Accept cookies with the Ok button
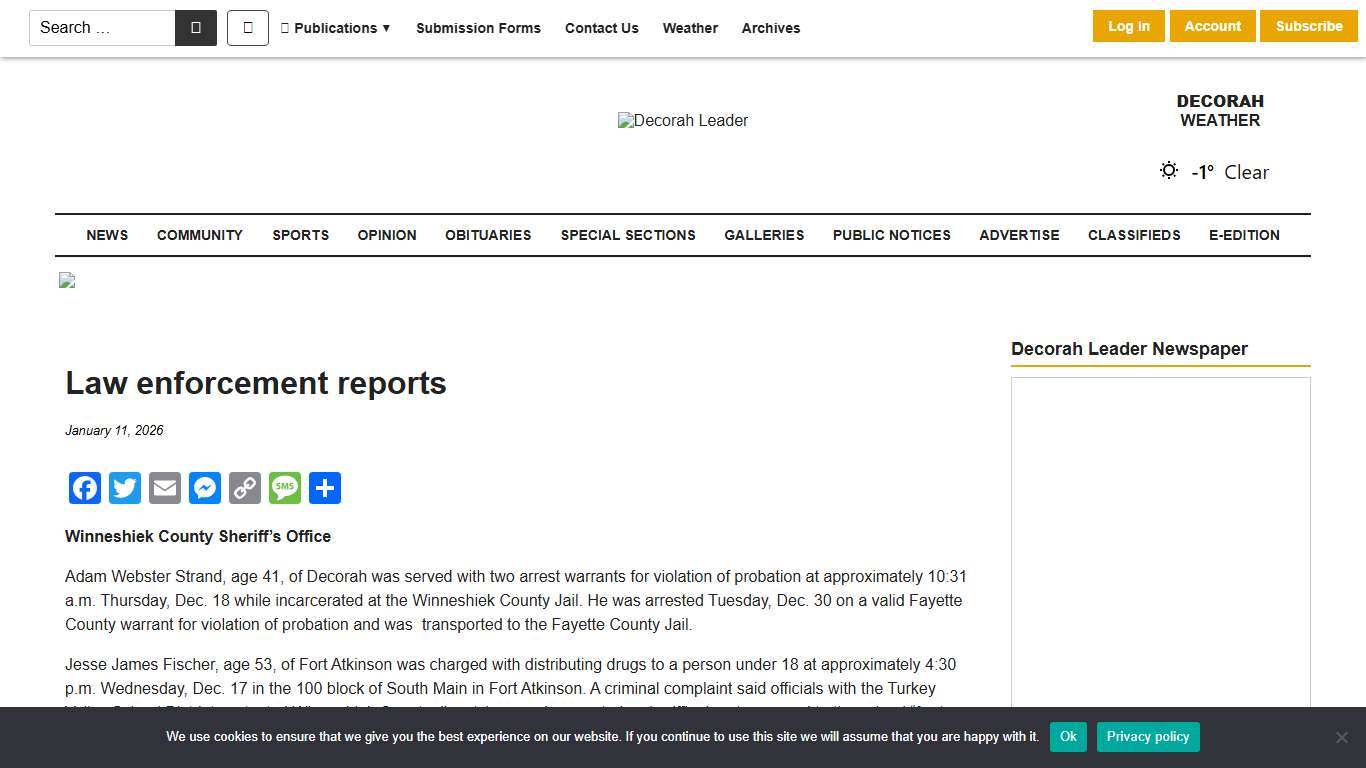 coord(1067,736)
